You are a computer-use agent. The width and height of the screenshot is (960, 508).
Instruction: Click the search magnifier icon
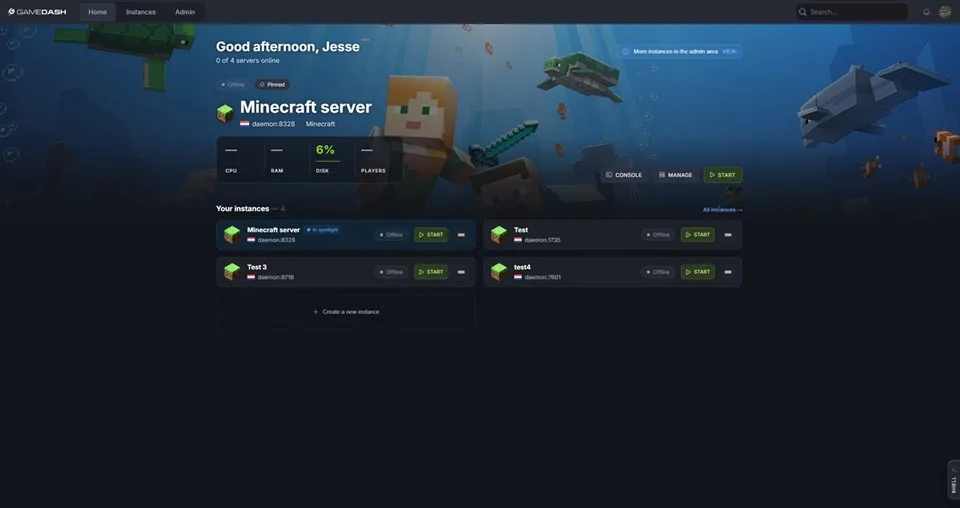point(803,12)
